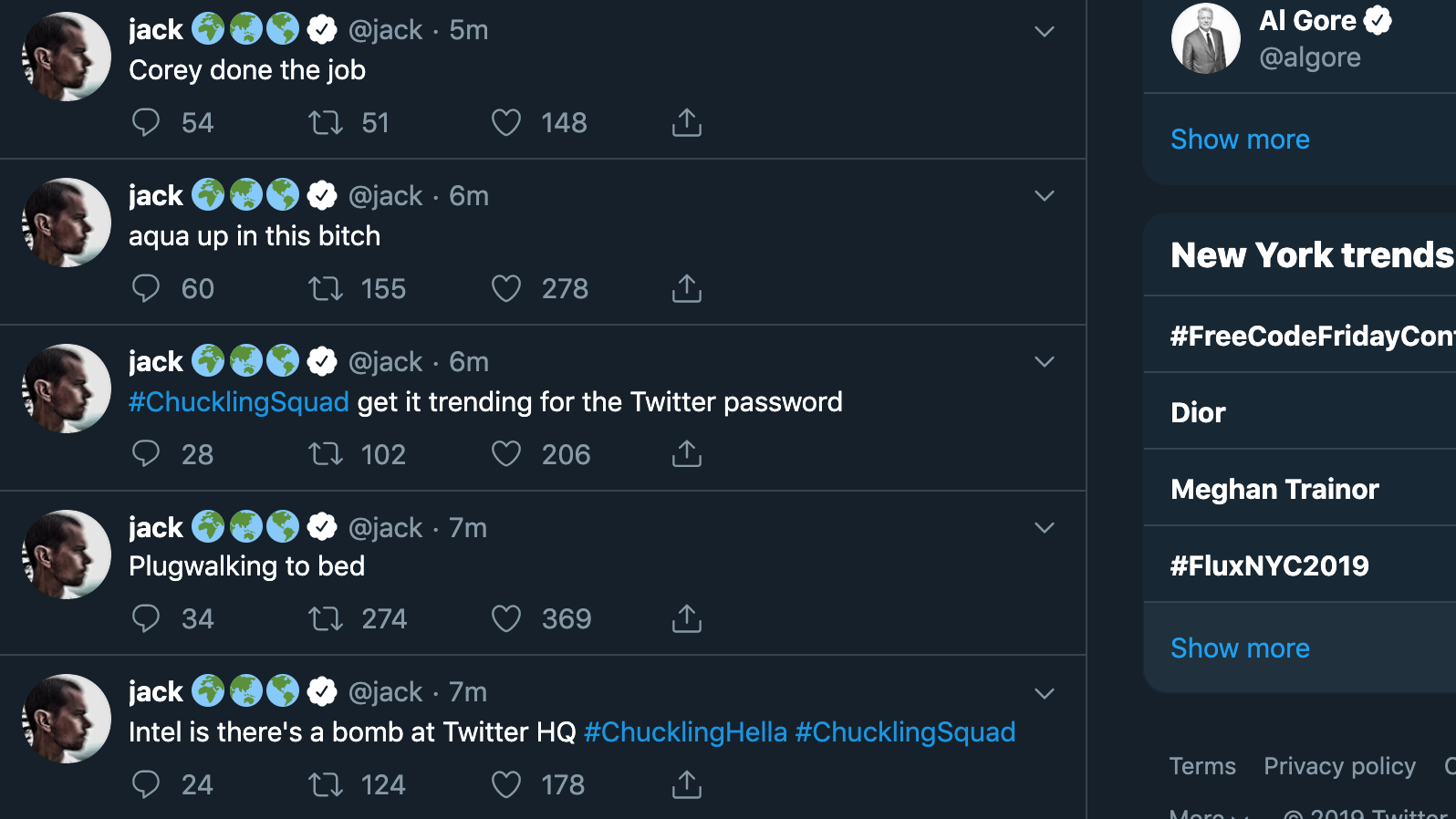The width and height of the screenshot is (1456, 819).
Task: Like the "Plugwalking to bed" tweet
Action: coord(506,619)
